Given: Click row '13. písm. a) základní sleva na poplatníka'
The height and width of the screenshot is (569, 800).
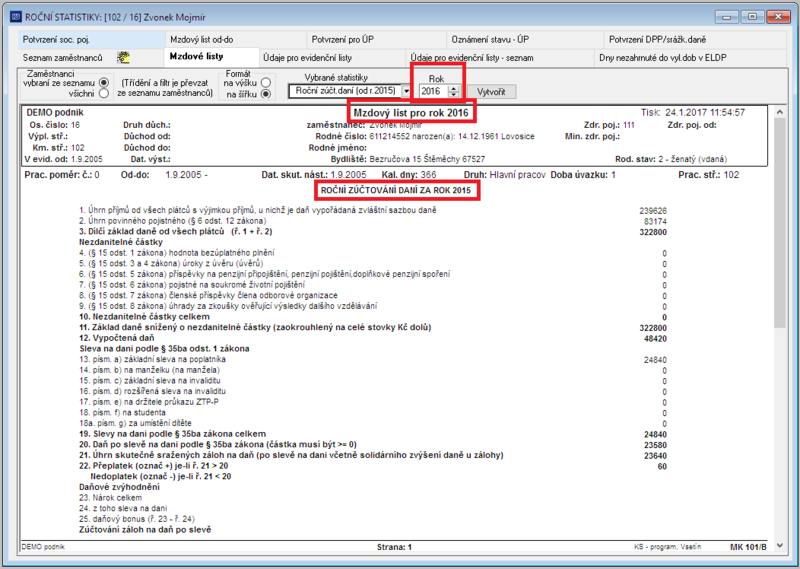Looking at the screenshot, I should coord(373,360).
